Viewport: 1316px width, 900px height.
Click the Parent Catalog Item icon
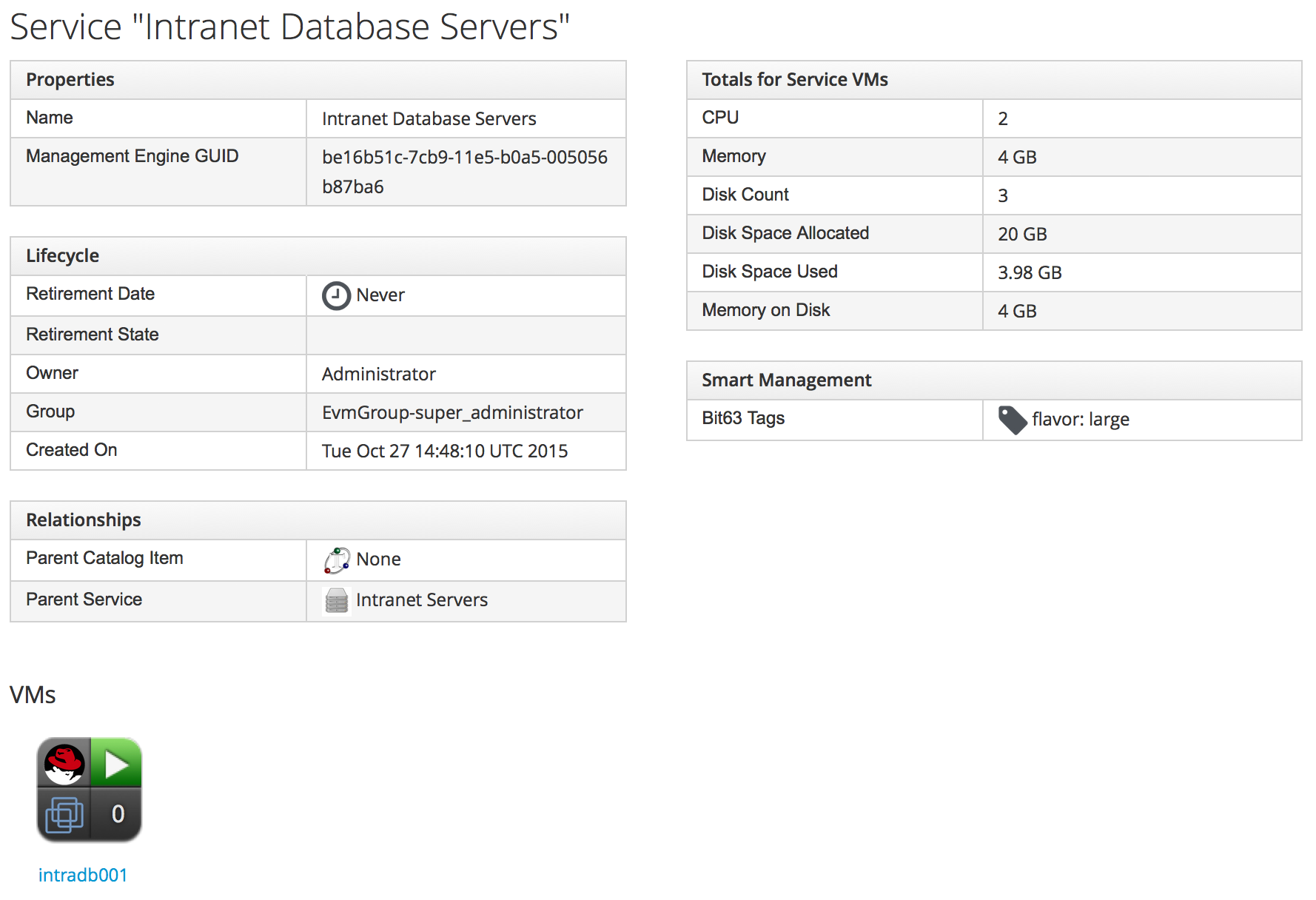(337, 560)
